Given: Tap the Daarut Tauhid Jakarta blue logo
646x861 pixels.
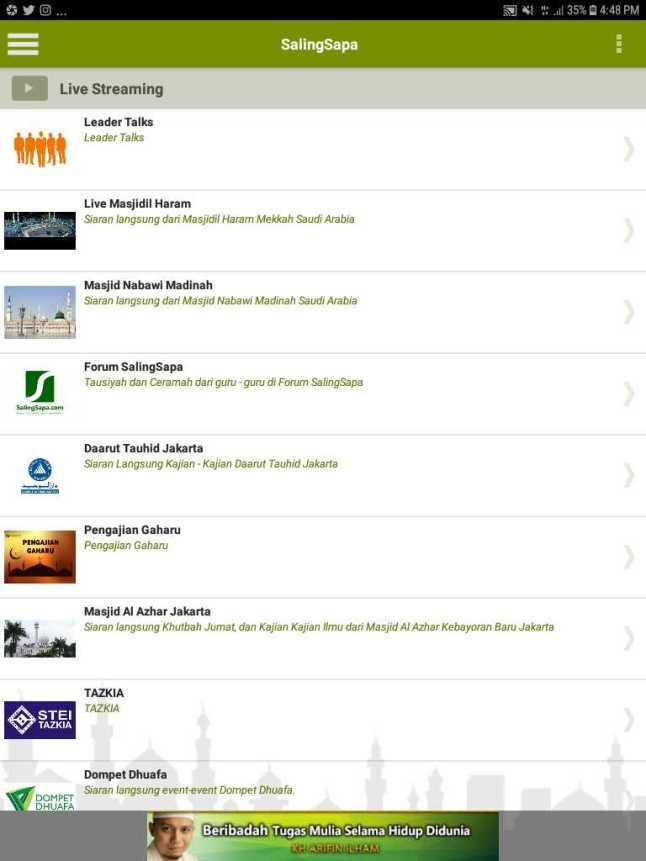Looking at the screenshot, I should click(x=40, y=476).
